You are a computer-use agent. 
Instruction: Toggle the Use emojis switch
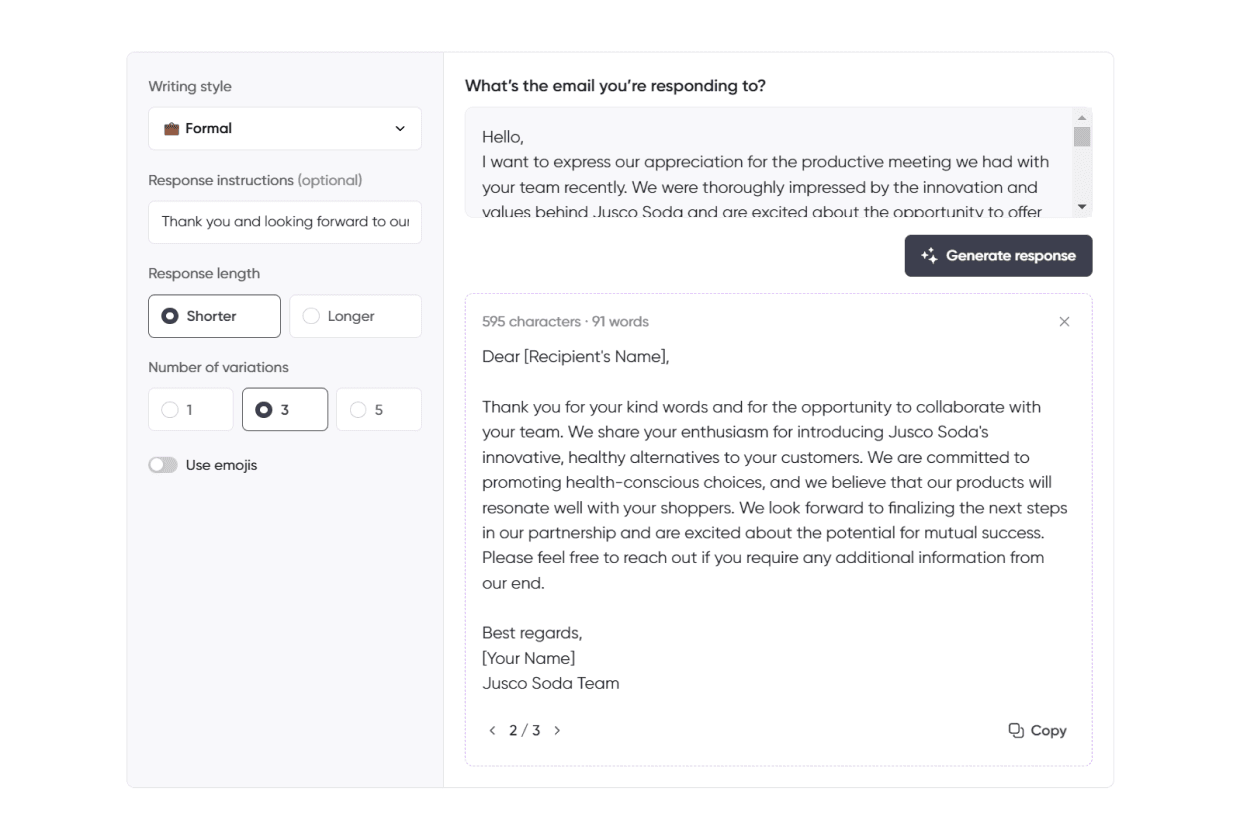tap(163, 465)
